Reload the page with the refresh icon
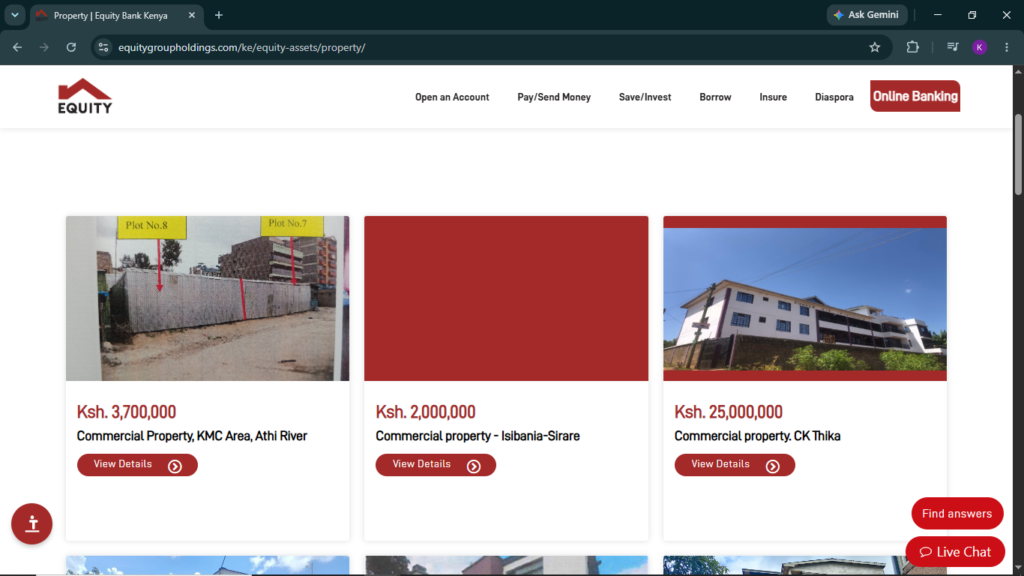The height and width of the screenshot is (576, 1024). [x=71, y=47]
